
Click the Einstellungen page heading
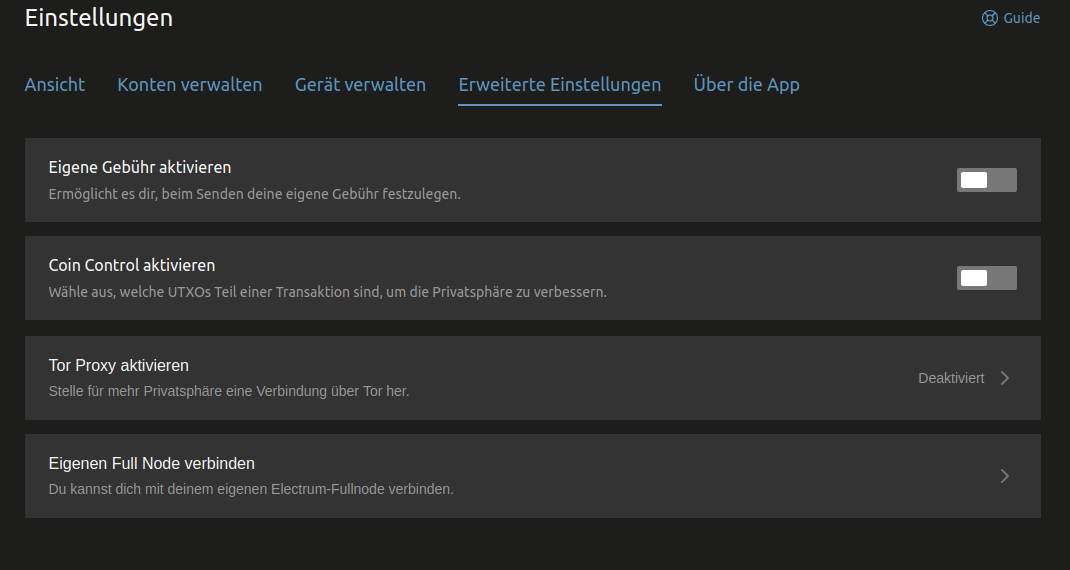tap(98, 18)
